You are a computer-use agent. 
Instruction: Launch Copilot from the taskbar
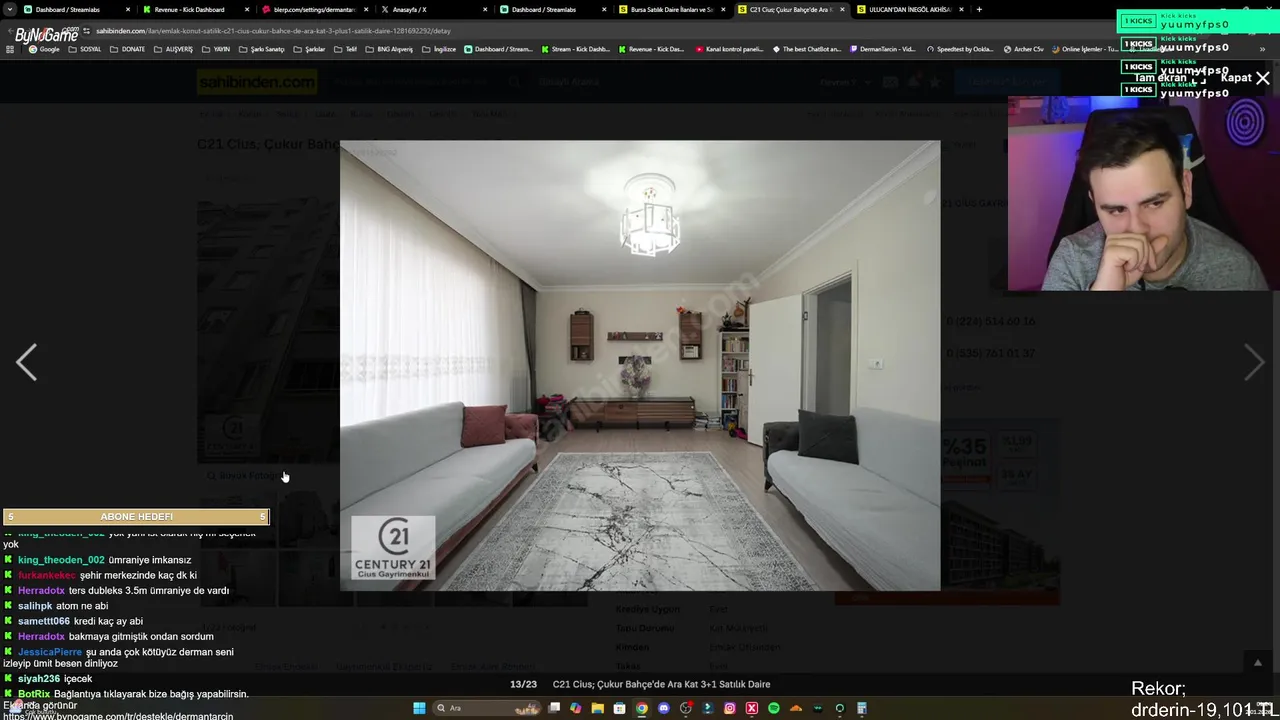coord(575,708)
